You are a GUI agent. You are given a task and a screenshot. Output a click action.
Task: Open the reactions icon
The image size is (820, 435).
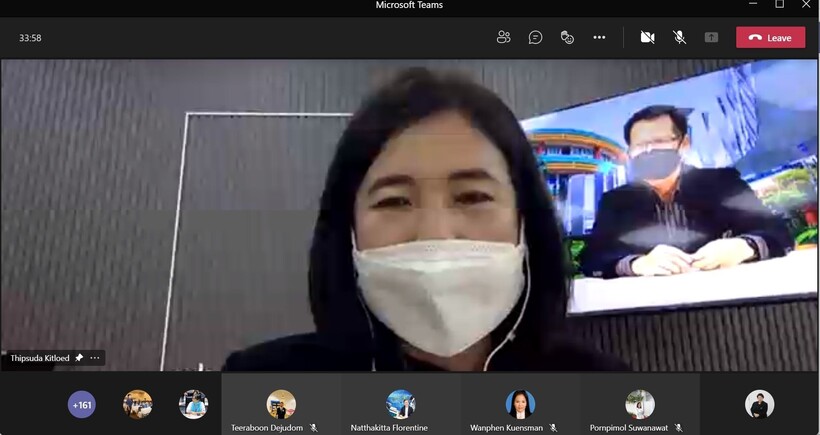[x=567, y=37]
